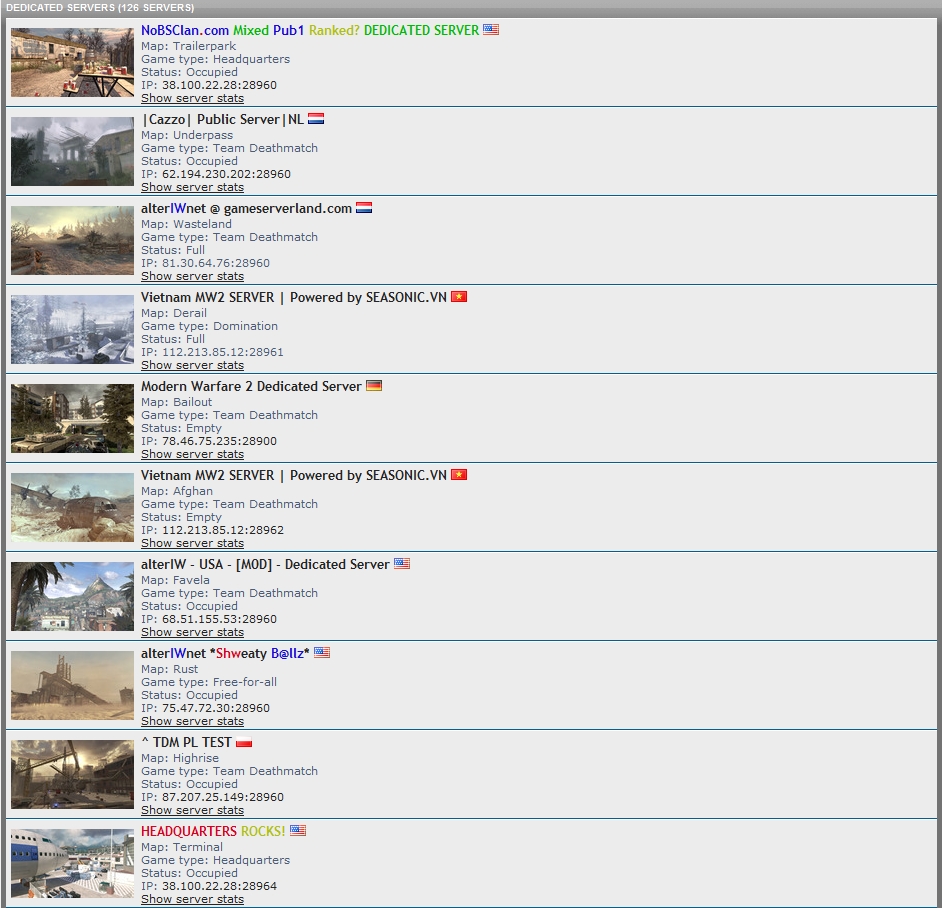
Task: Click the US flag after Shweaty B@llz
Action: [x=322, y=653]
